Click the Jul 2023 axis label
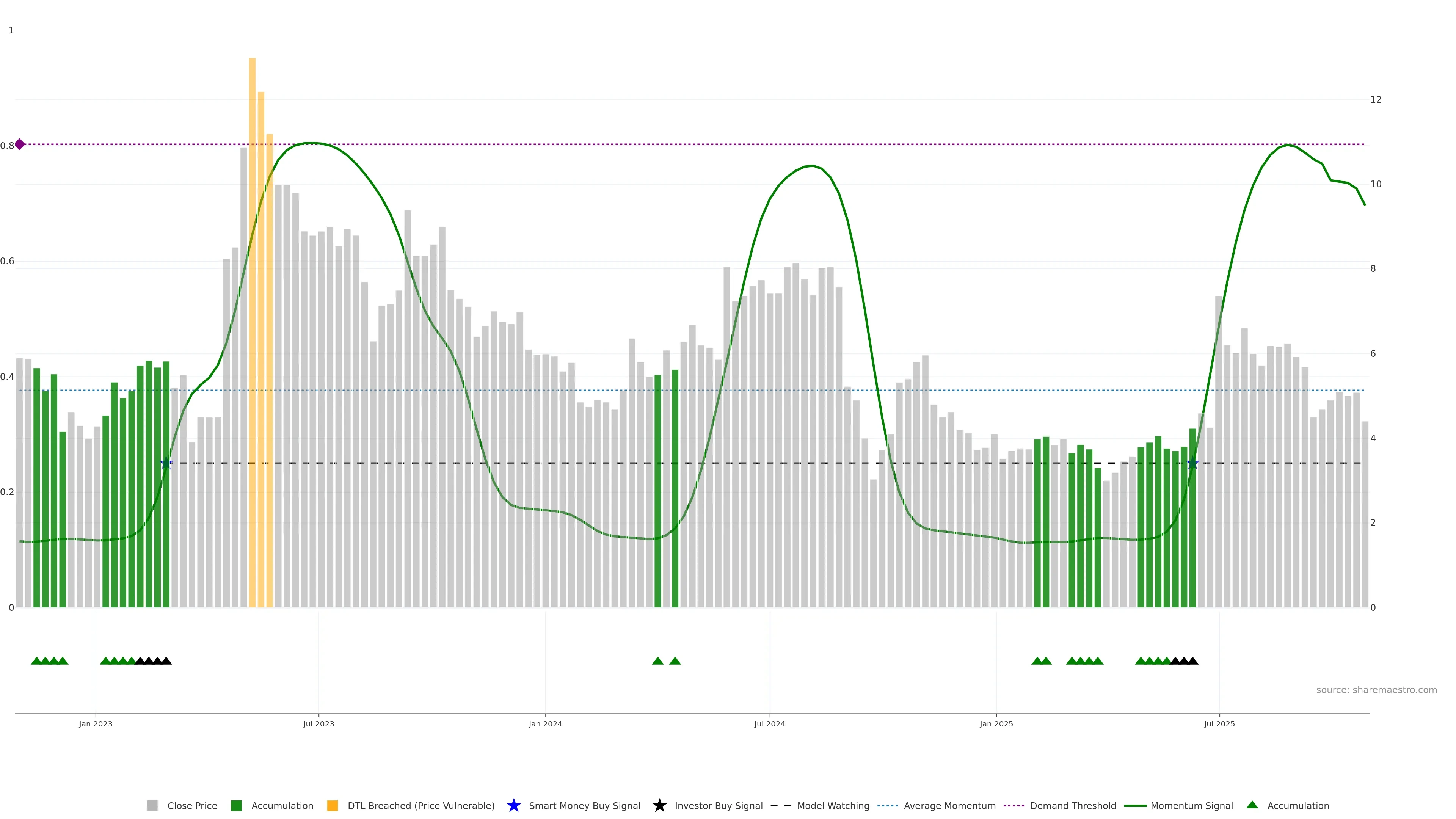Screen dimensions: 1456x819 coord(318,723)
